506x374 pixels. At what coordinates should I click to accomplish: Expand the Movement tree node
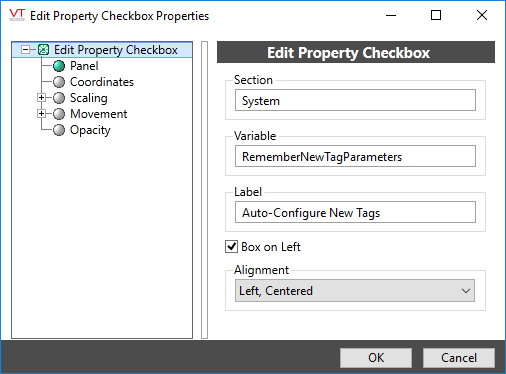pos(41,114)
